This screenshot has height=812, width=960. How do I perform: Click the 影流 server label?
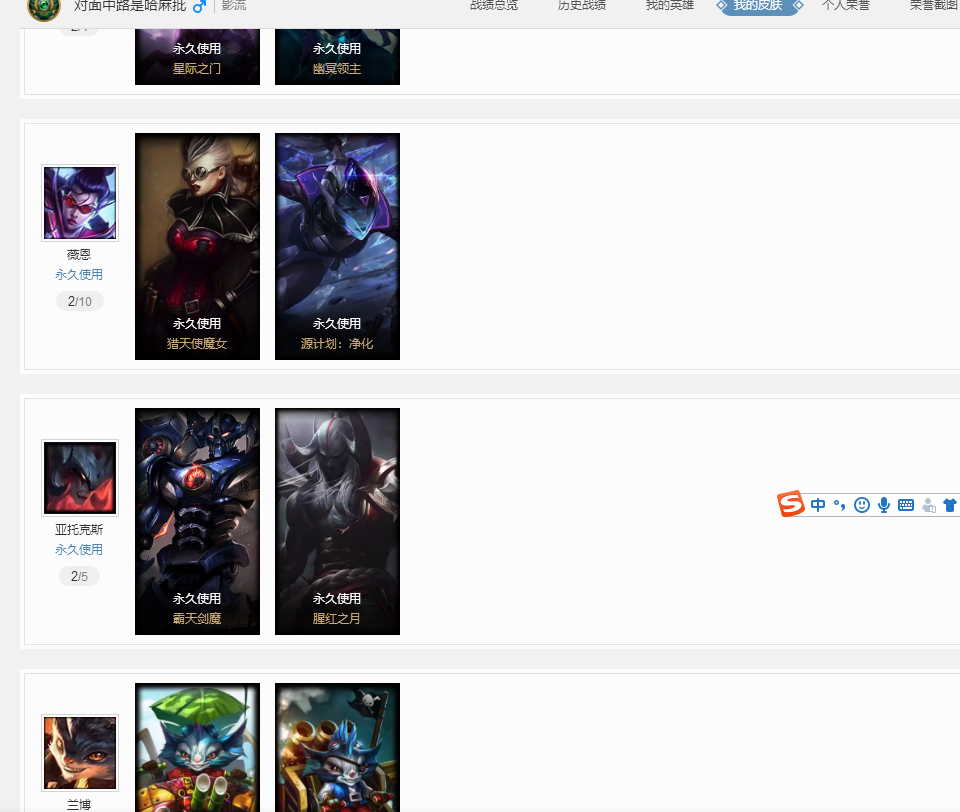tap(234, 6)
